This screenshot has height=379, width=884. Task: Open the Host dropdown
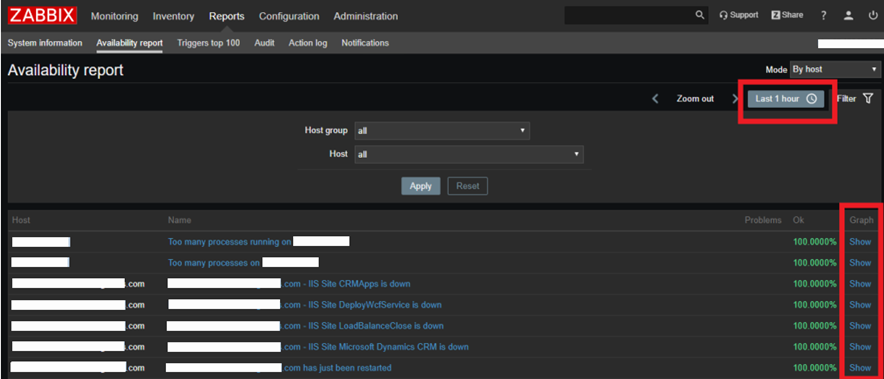tap(469, 154)
